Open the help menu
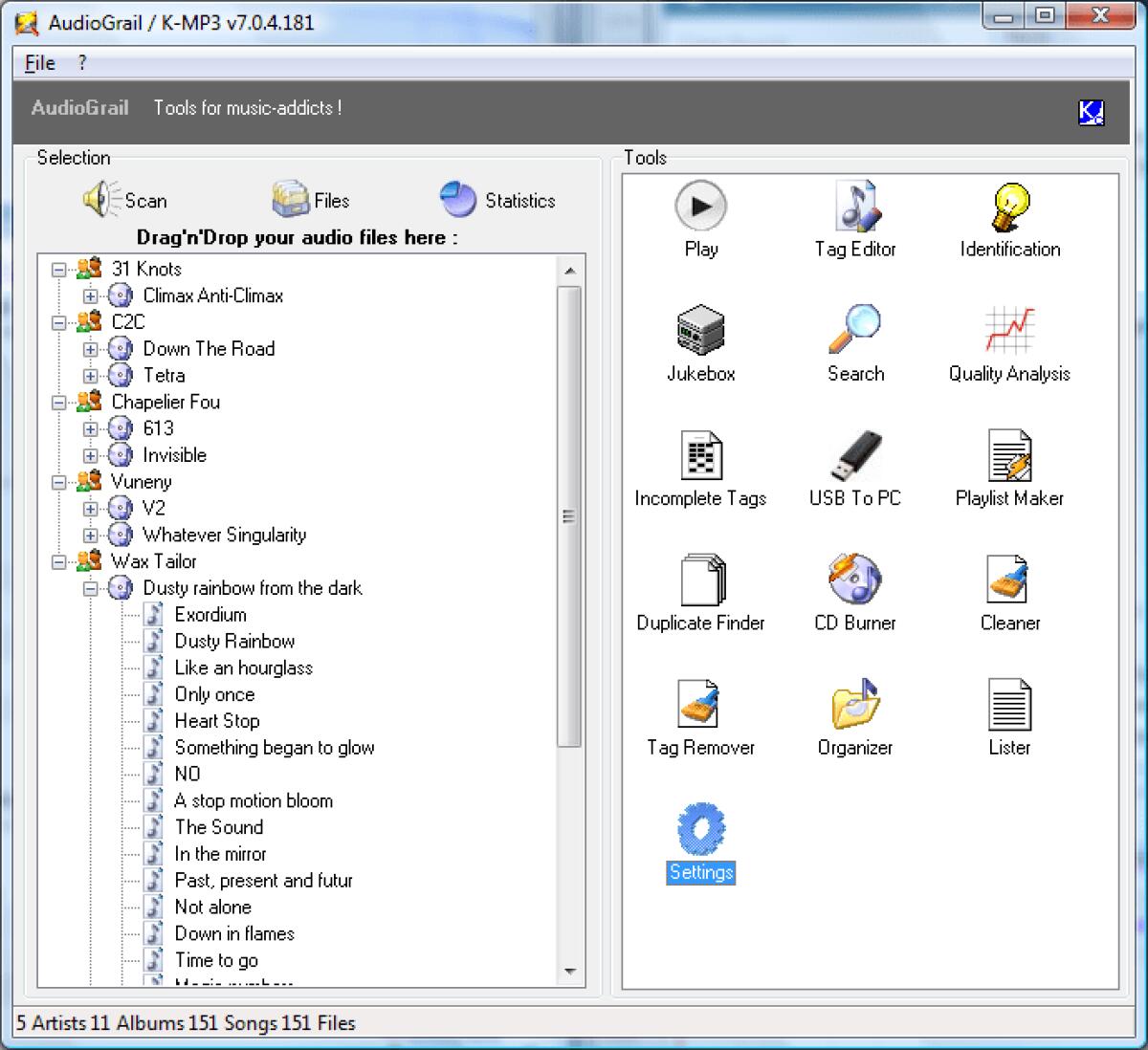The image size is (1148, 1050). [80, 62]
